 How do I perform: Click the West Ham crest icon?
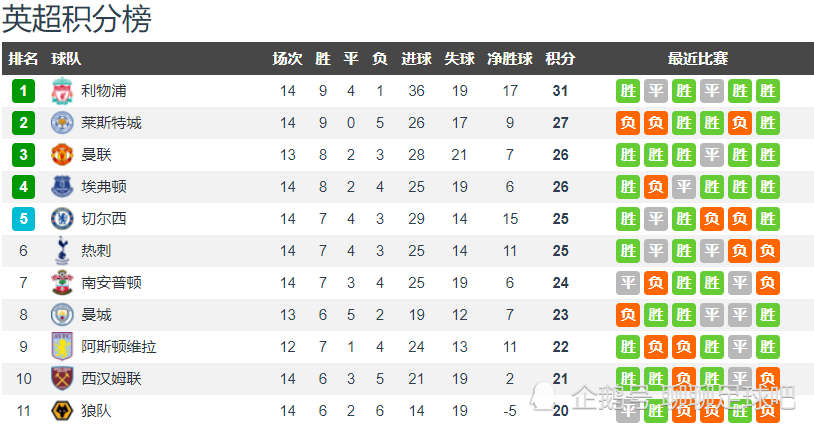(62, 379)
